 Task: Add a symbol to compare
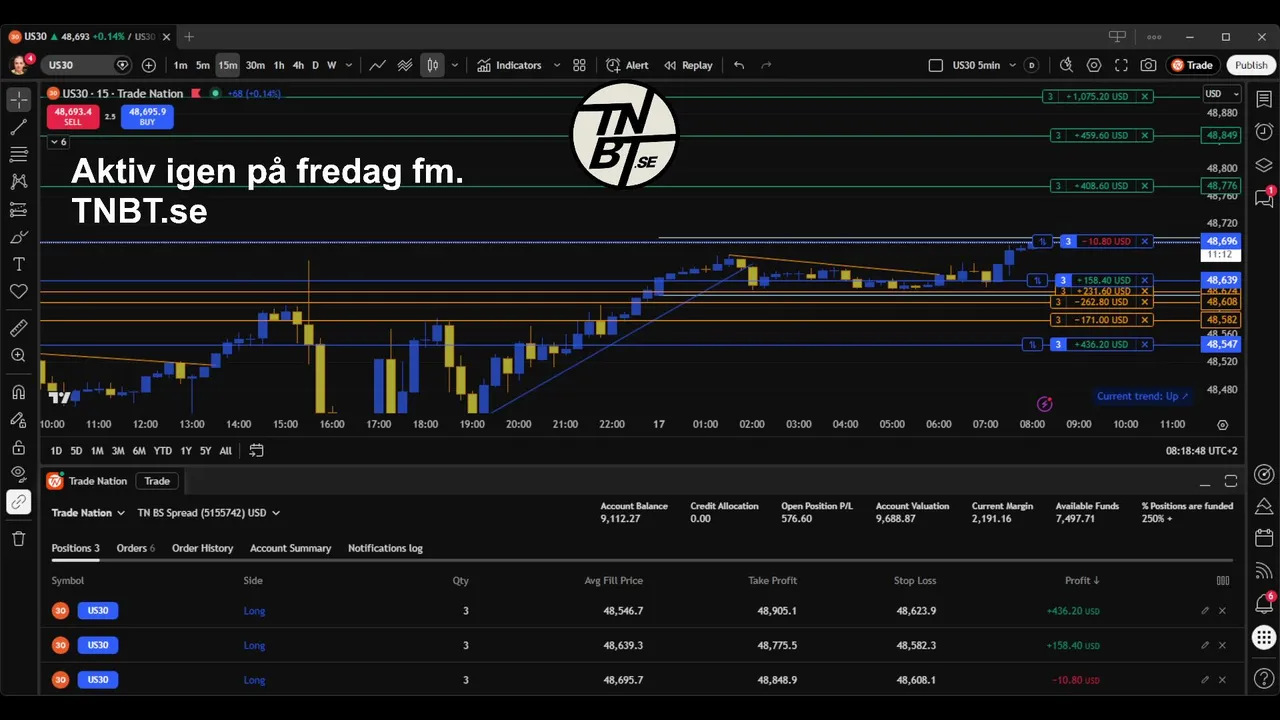pyautogui.click(x=149, y=65)
